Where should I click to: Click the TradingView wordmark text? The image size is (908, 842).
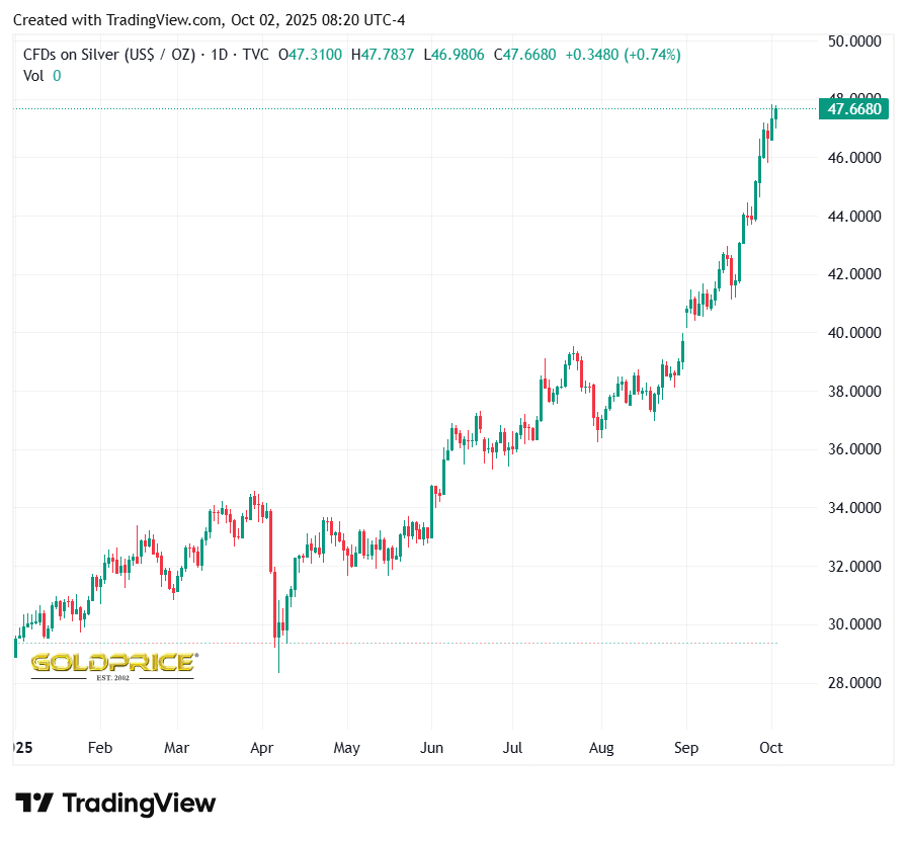(x=139, y=803)
